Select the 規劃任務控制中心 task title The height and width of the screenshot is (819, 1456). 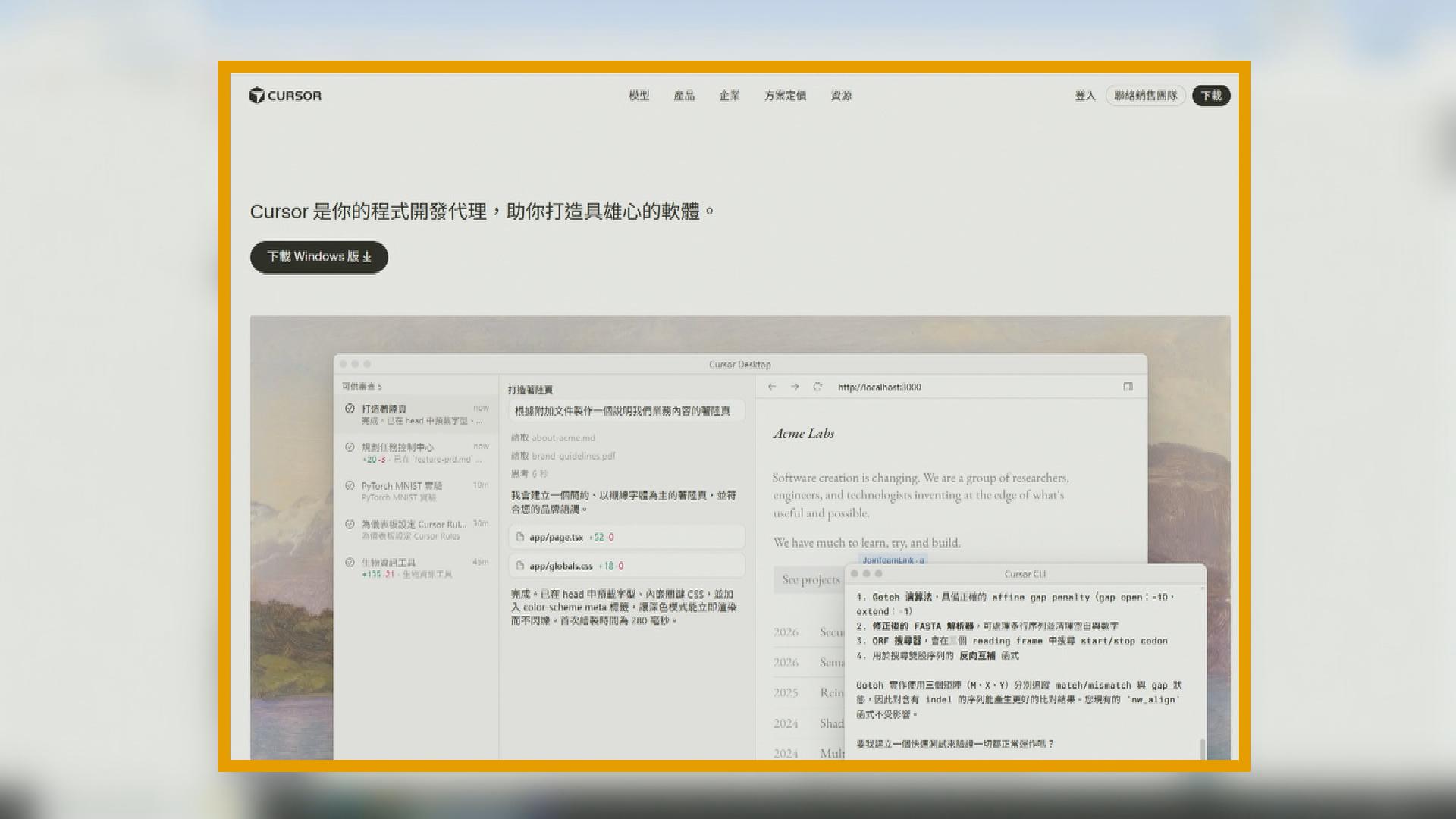pyautogui.click(x=397, y=447)
